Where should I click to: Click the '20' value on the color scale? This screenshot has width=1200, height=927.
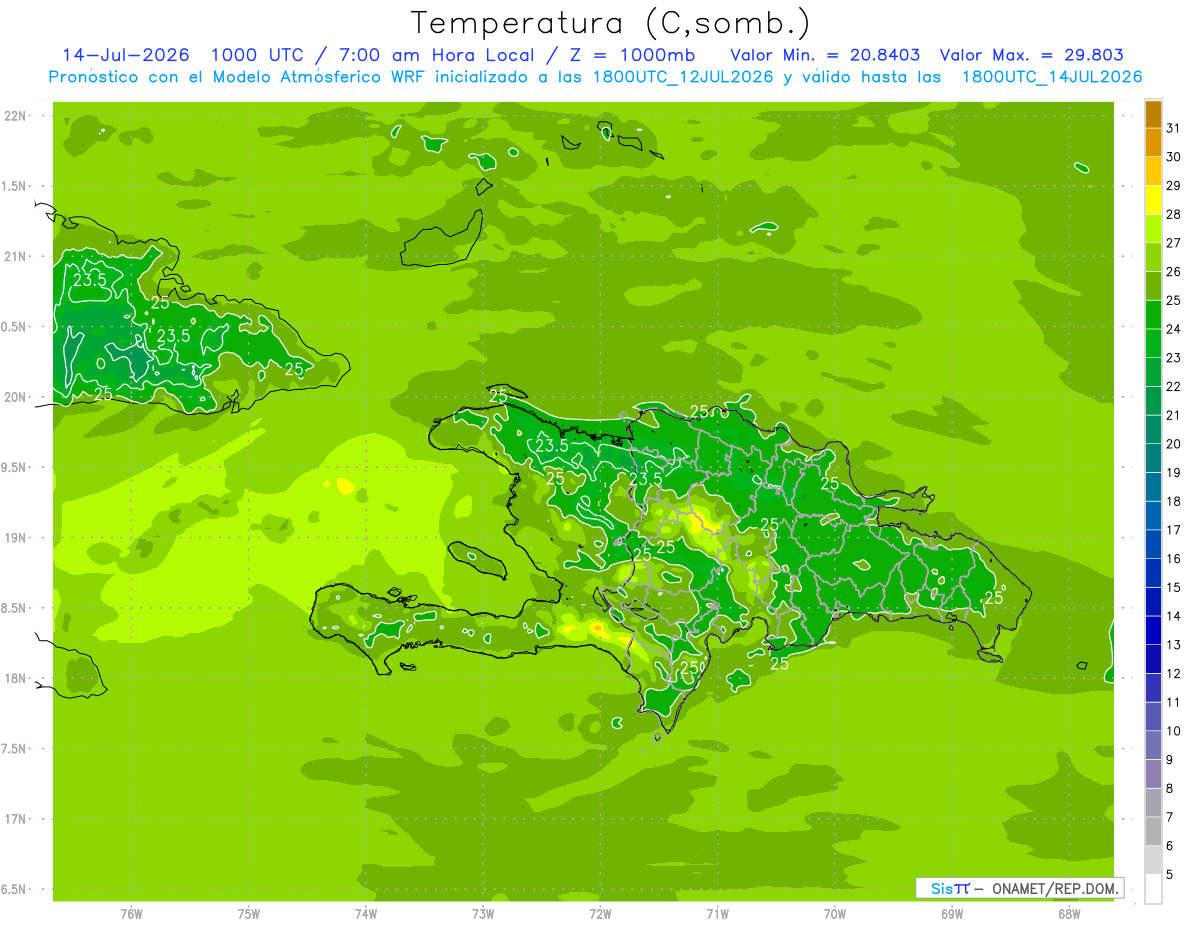tap(1173, 444)
